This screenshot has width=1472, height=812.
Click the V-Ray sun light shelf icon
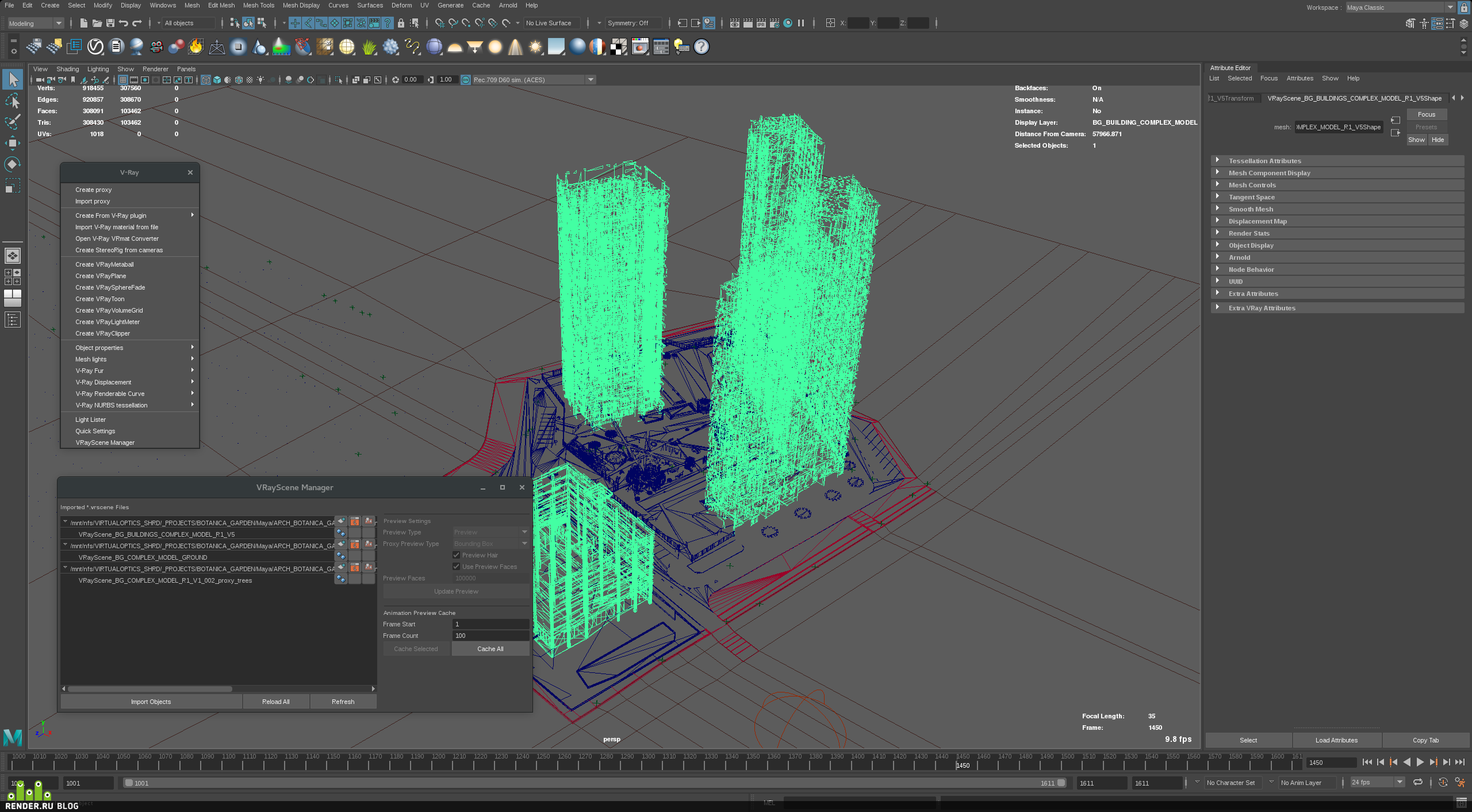coord(535,47)
